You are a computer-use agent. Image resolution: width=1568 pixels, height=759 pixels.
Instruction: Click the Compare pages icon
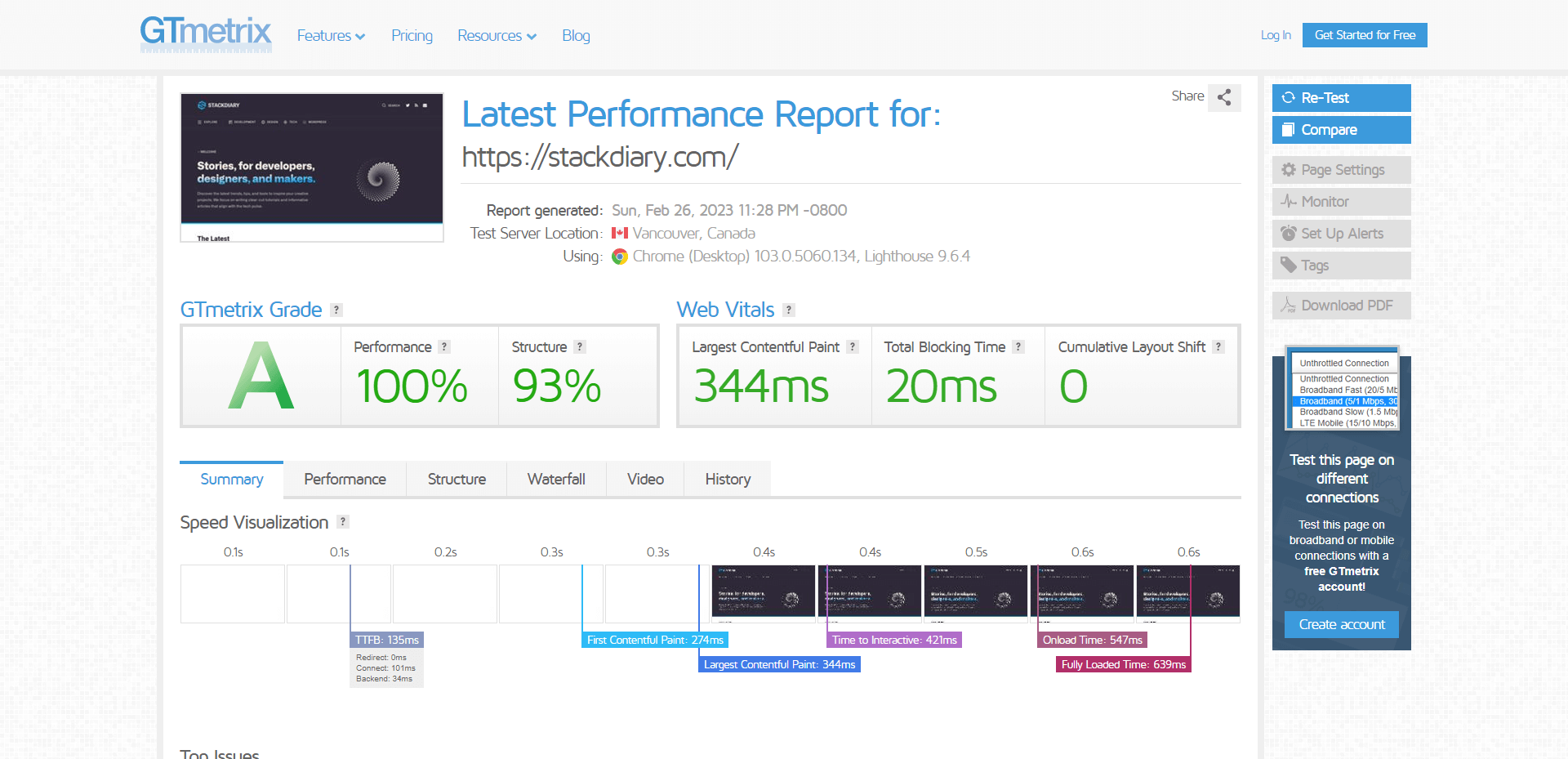(x=1289, y=130)
